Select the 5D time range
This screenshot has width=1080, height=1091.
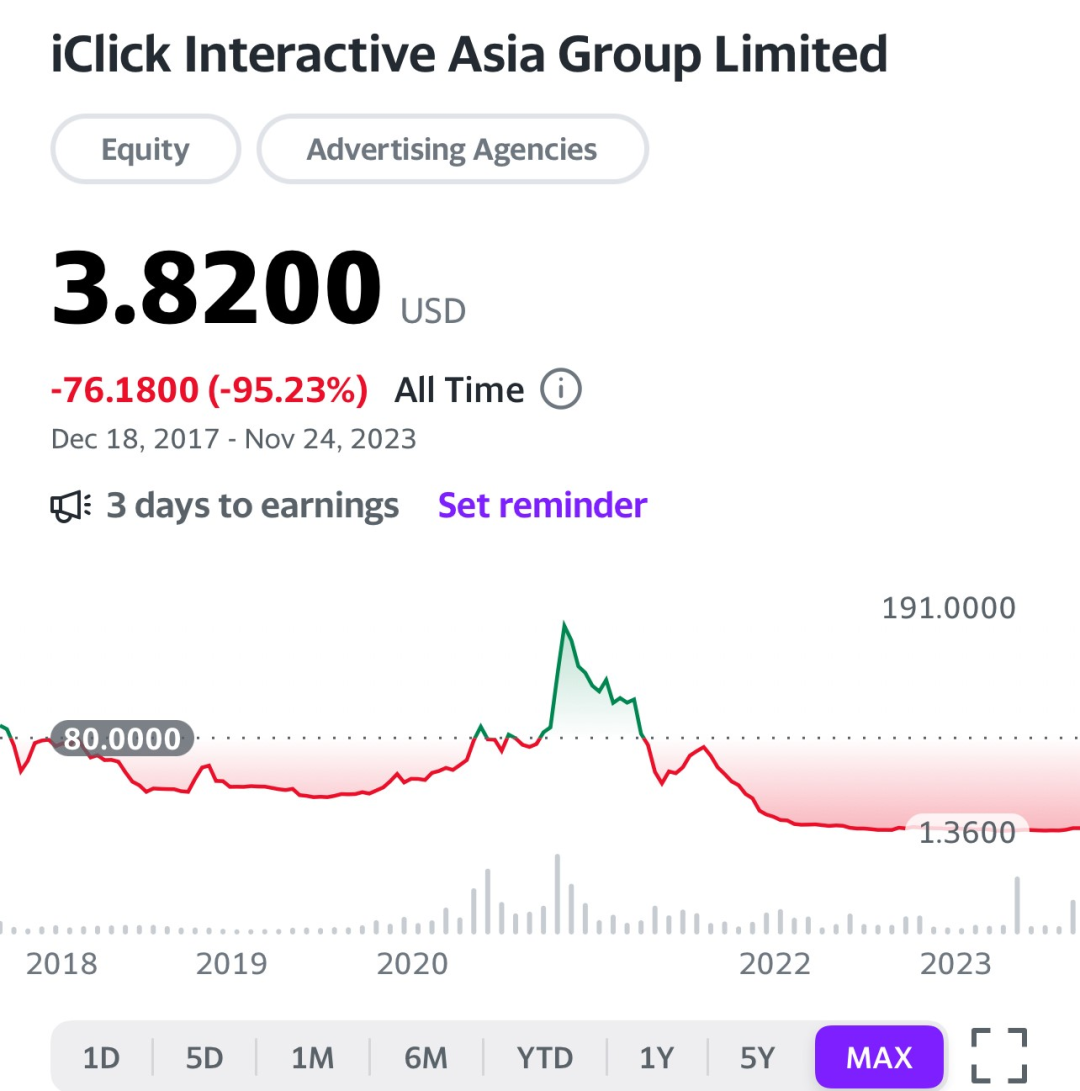pyautogui.click(x=204, y=1058)
